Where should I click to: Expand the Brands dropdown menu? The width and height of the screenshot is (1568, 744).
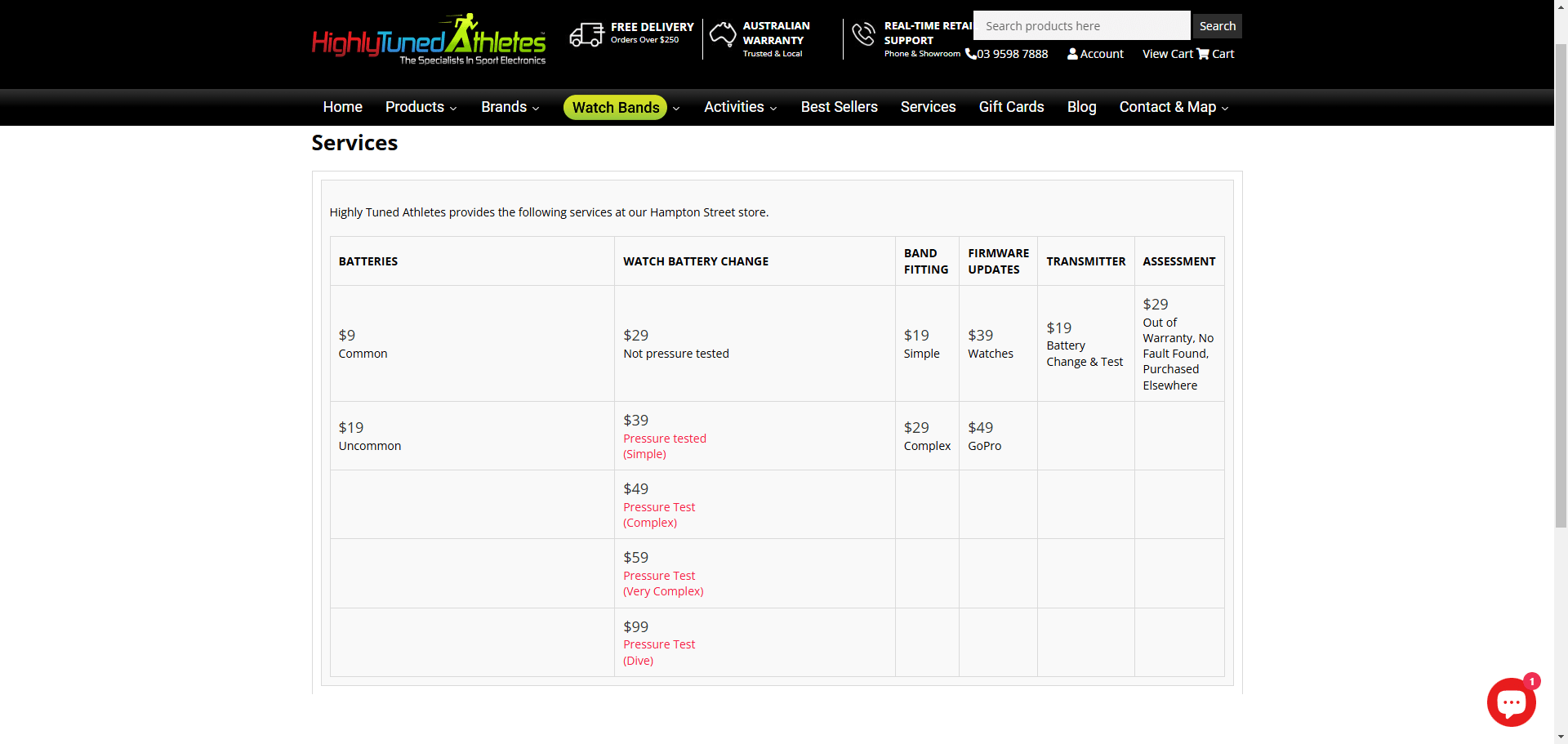(510, 107)
